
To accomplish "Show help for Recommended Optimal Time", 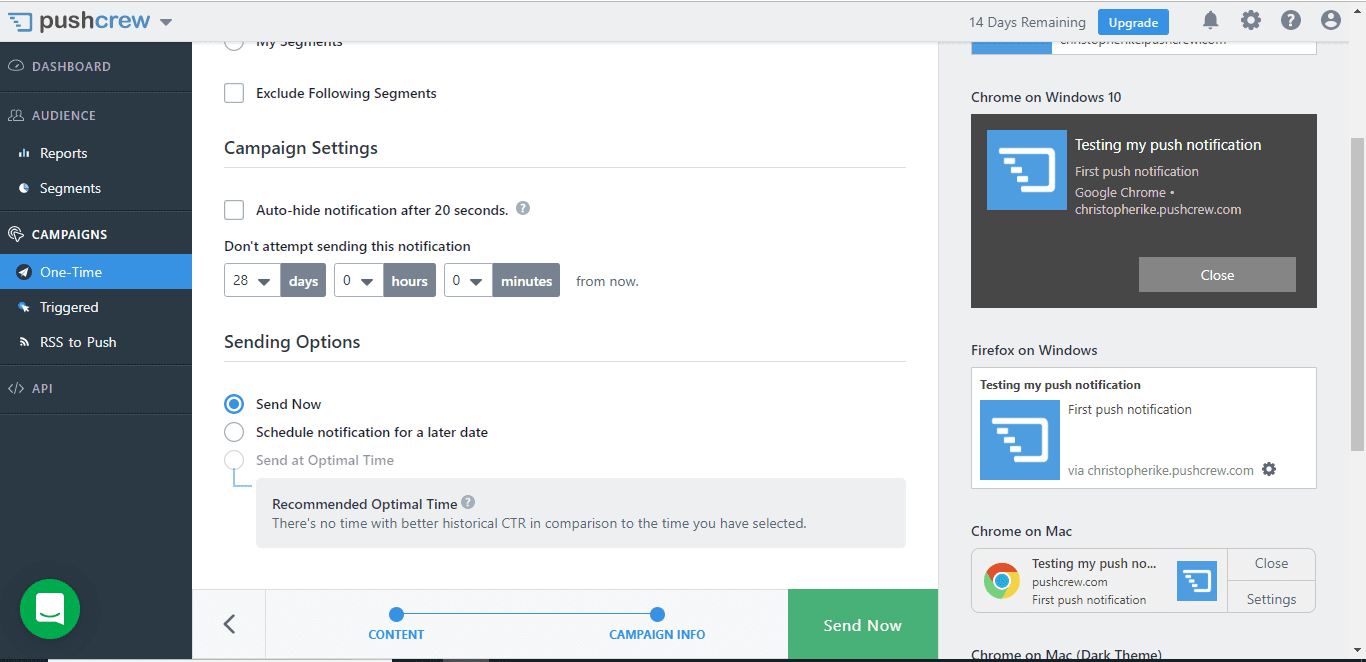I will pyautogui.click(x=468, y=503).
